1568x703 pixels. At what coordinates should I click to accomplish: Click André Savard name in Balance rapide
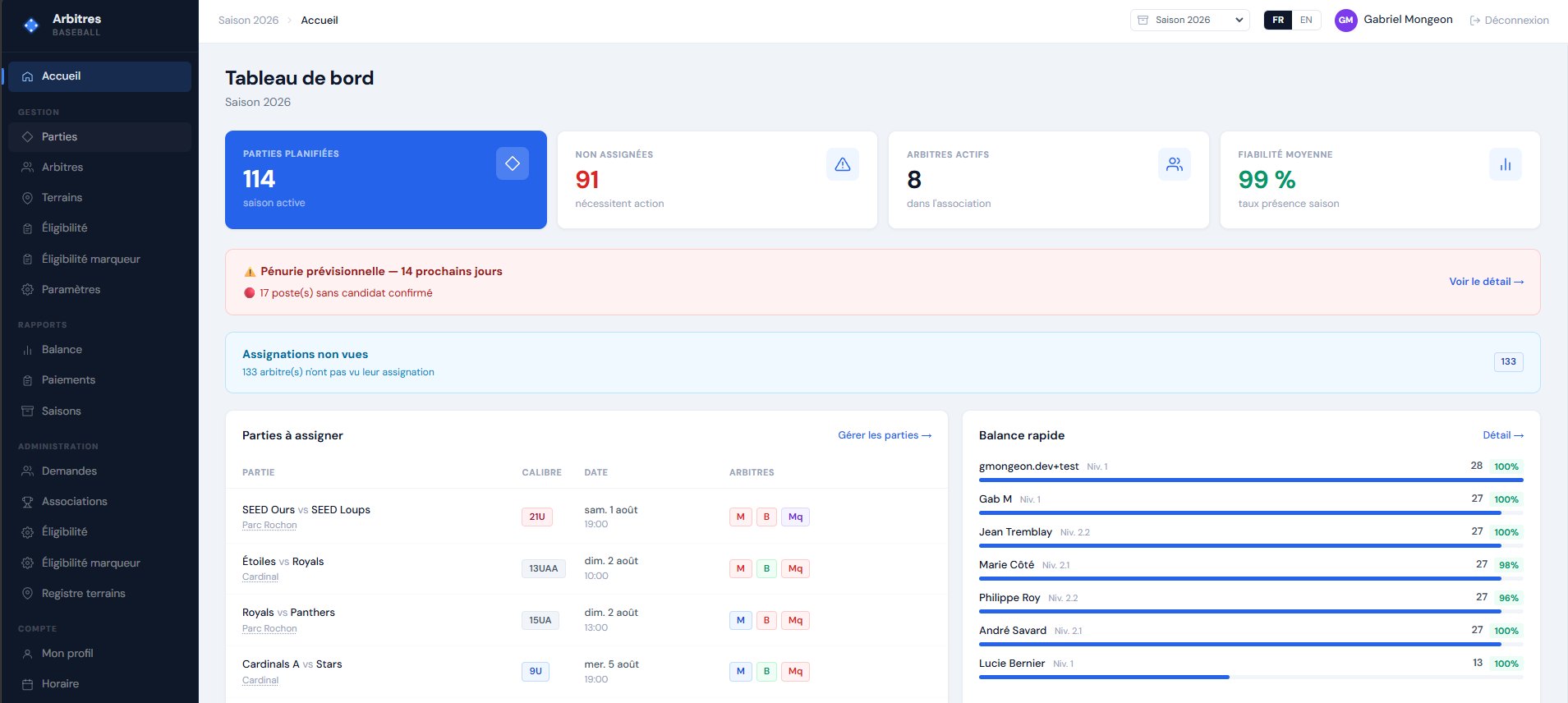tap(1013, 631)
